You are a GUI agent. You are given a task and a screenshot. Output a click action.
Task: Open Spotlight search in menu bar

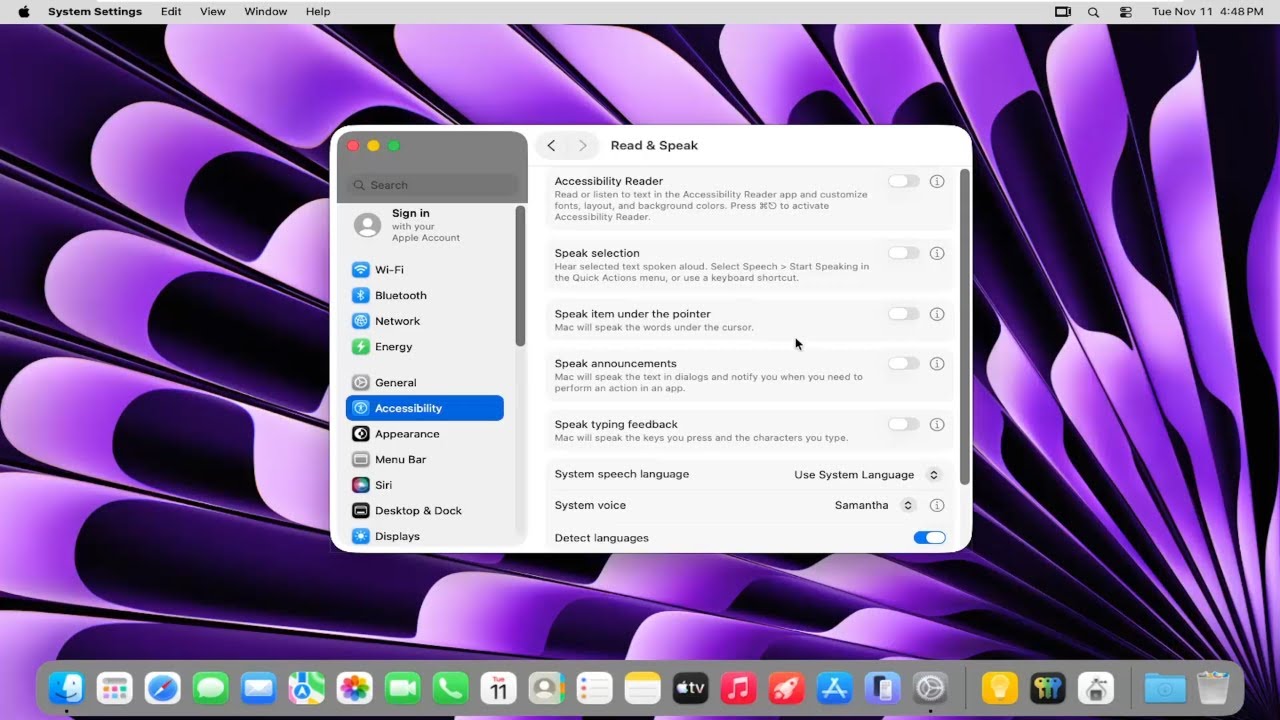point(1093,12)
